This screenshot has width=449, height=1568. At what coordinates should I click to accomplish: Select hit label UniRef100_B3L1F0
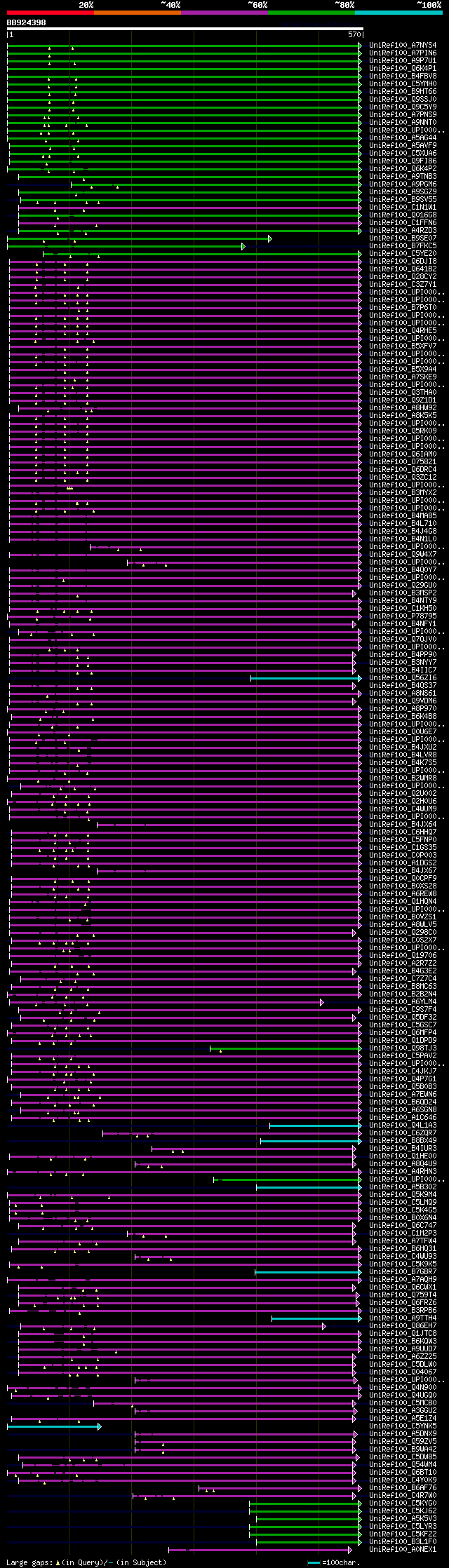click(x=403, y=1542)
